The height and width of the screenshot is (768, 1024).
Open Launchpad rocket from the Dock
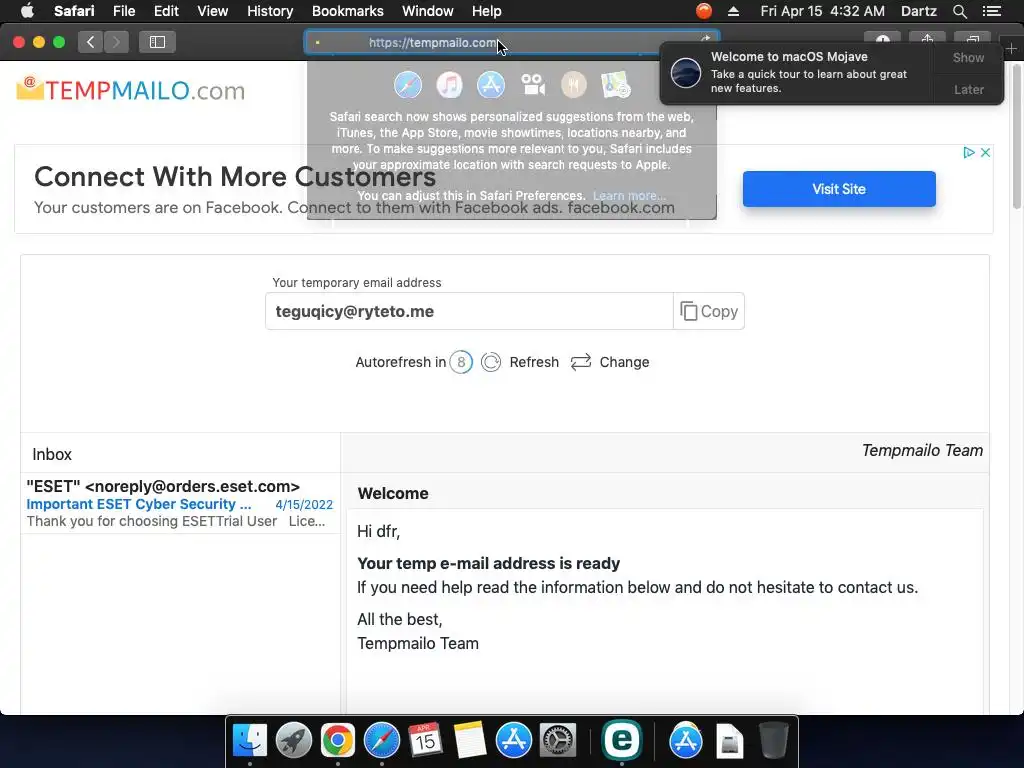294,740
